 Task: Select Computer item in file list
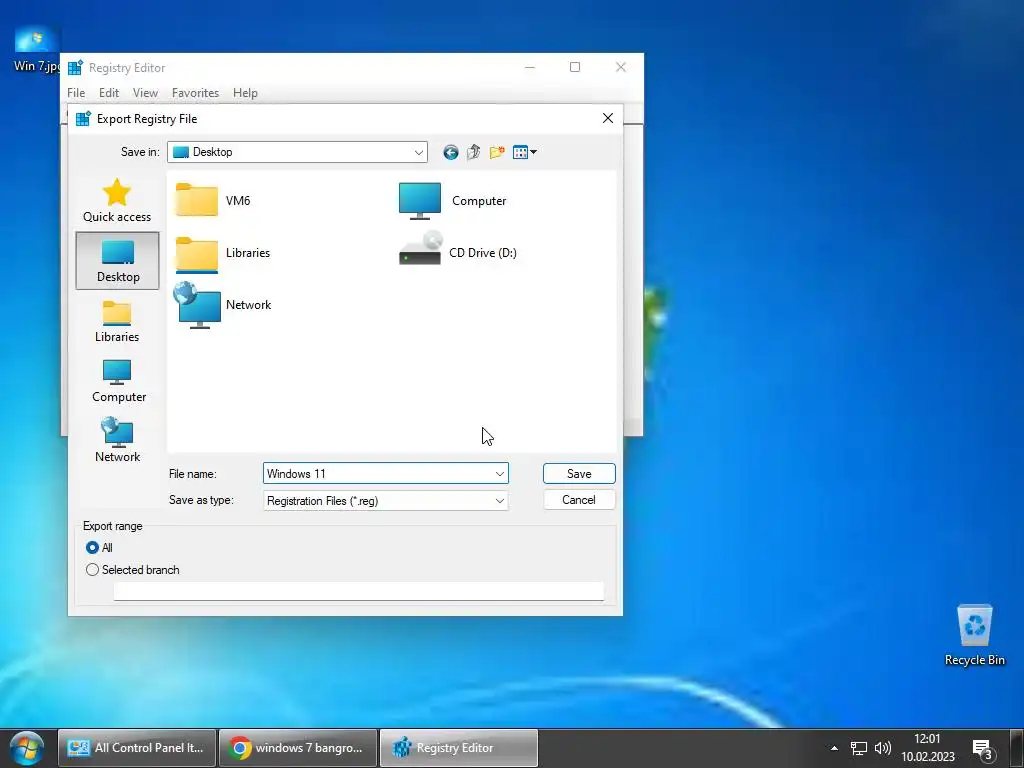click(x=453, y=200)
